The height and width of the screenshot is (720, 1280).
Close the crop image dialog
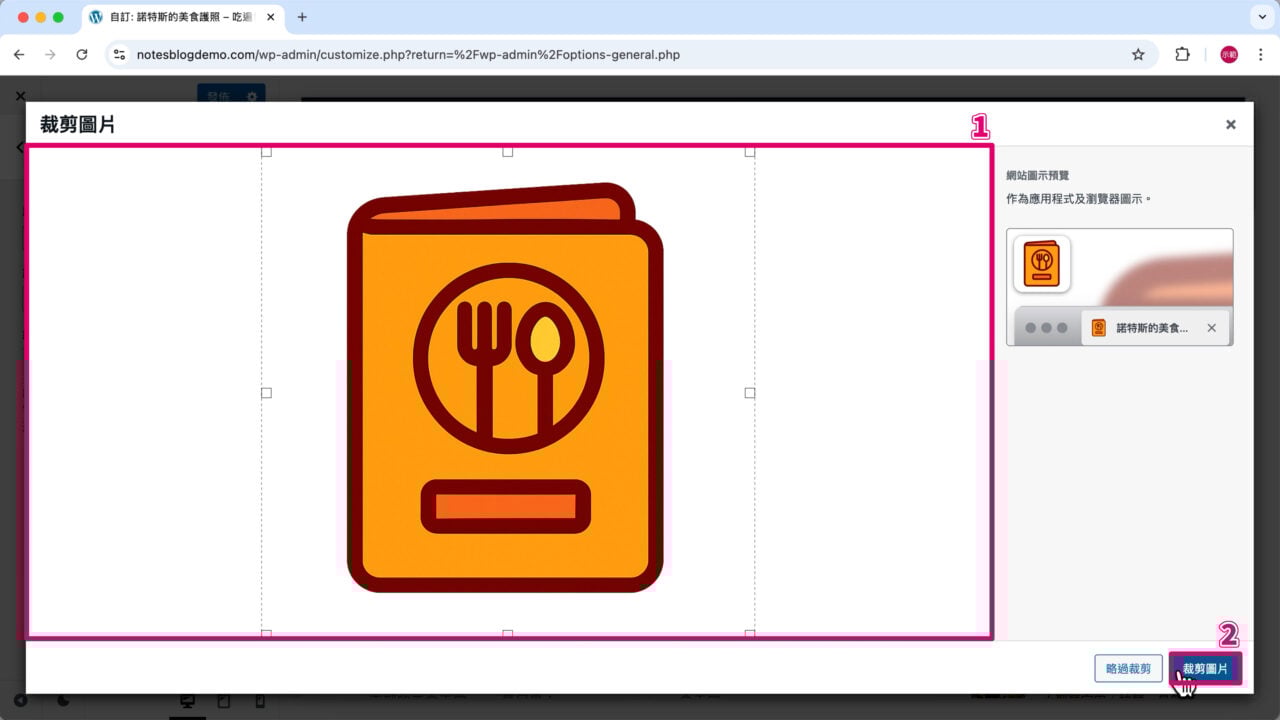tap(1230, 124)
